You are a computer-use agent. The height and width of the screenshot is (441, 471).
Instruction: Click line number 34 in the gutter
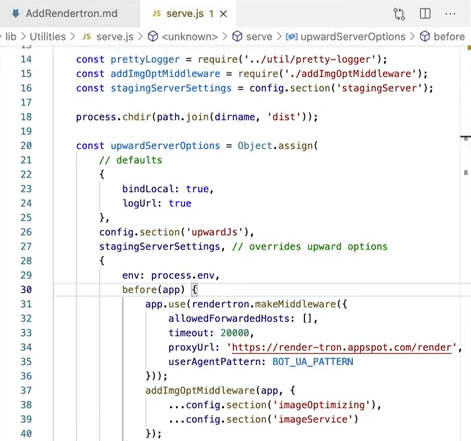[x=26, y=347]
